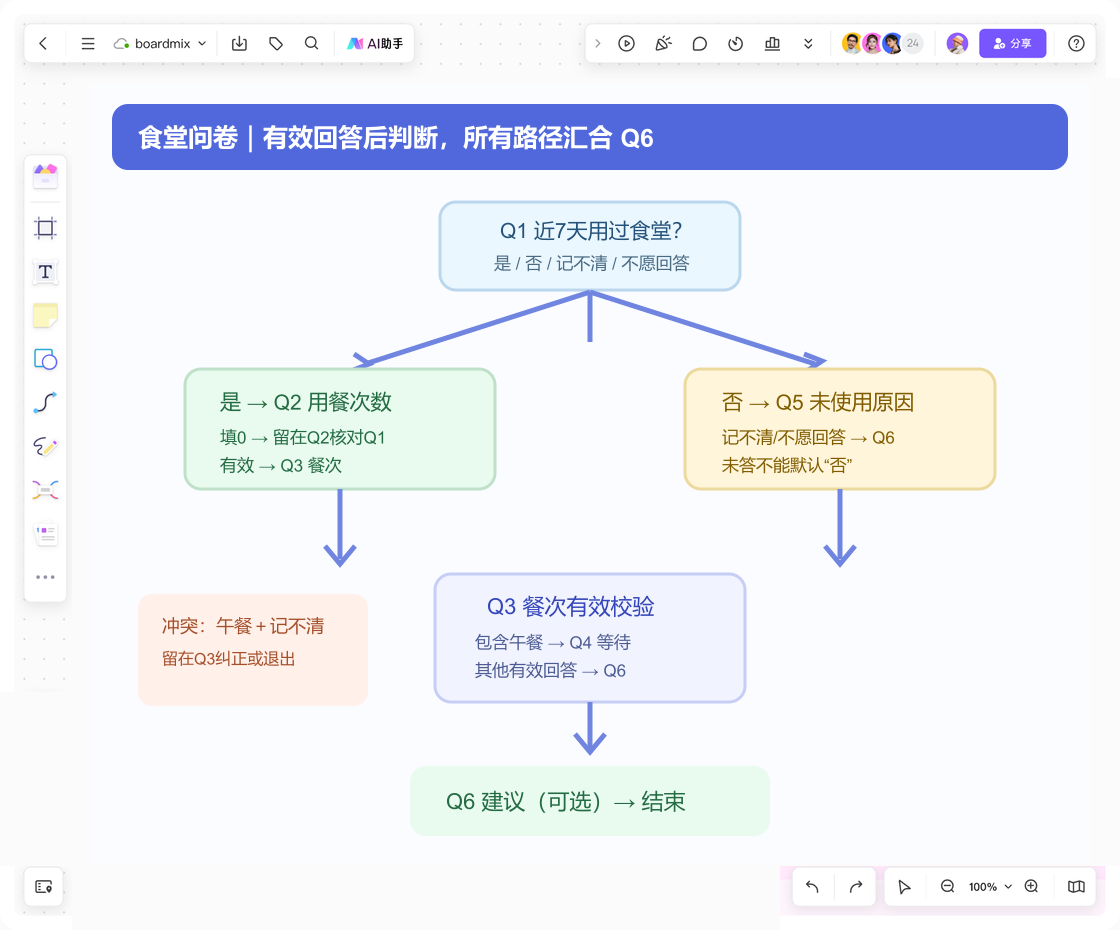The image size is (1120, 930).
Task: Select the Text tool
Action: point(45,272)
